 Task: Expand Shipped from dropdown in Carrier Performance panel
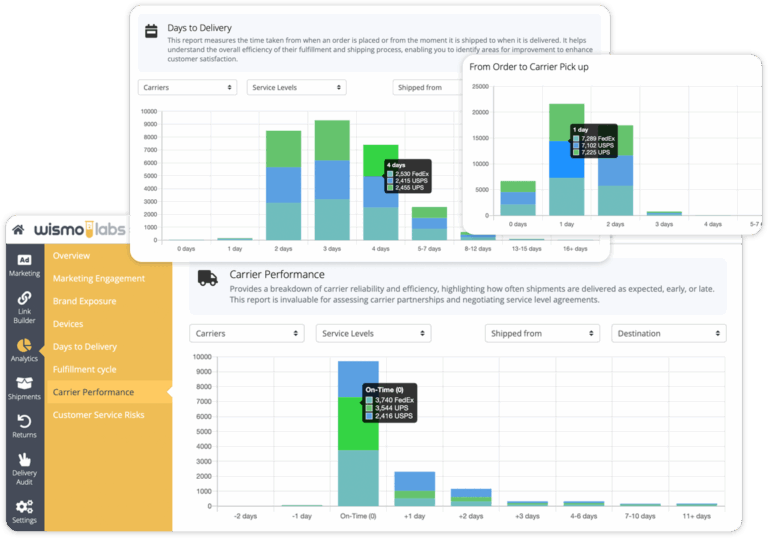[542, 333]
